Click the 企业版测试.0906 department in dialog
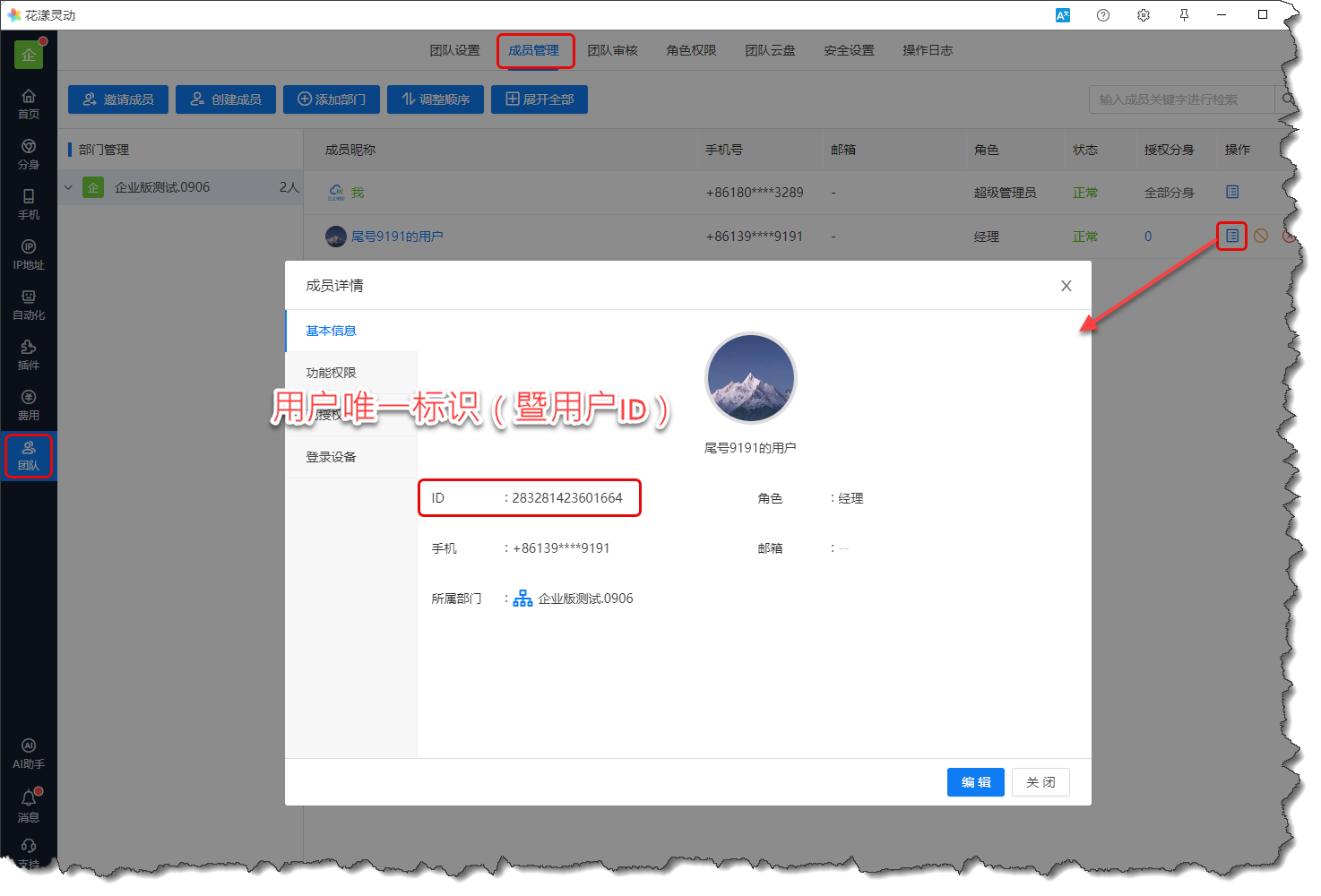The image size is (1321, 896). pos(585,599)
